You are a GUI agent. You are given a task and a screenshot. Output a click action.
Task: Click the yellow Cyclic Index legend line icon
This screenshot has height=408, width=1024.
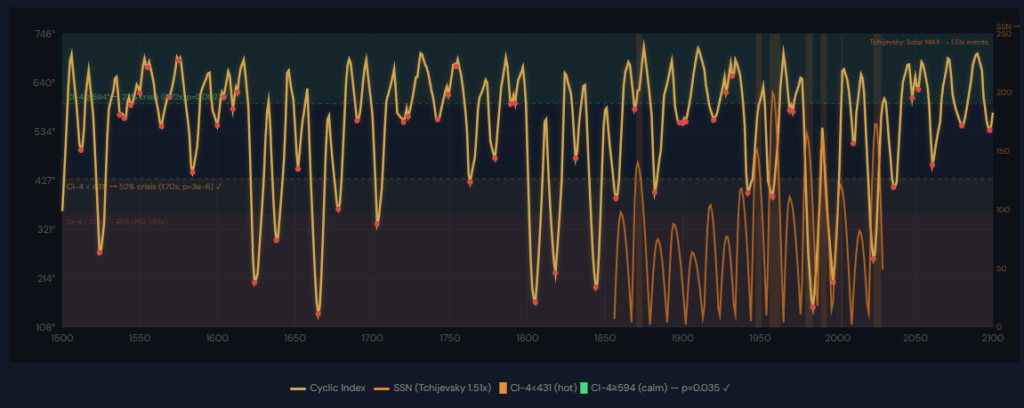(x=297, y=387)
